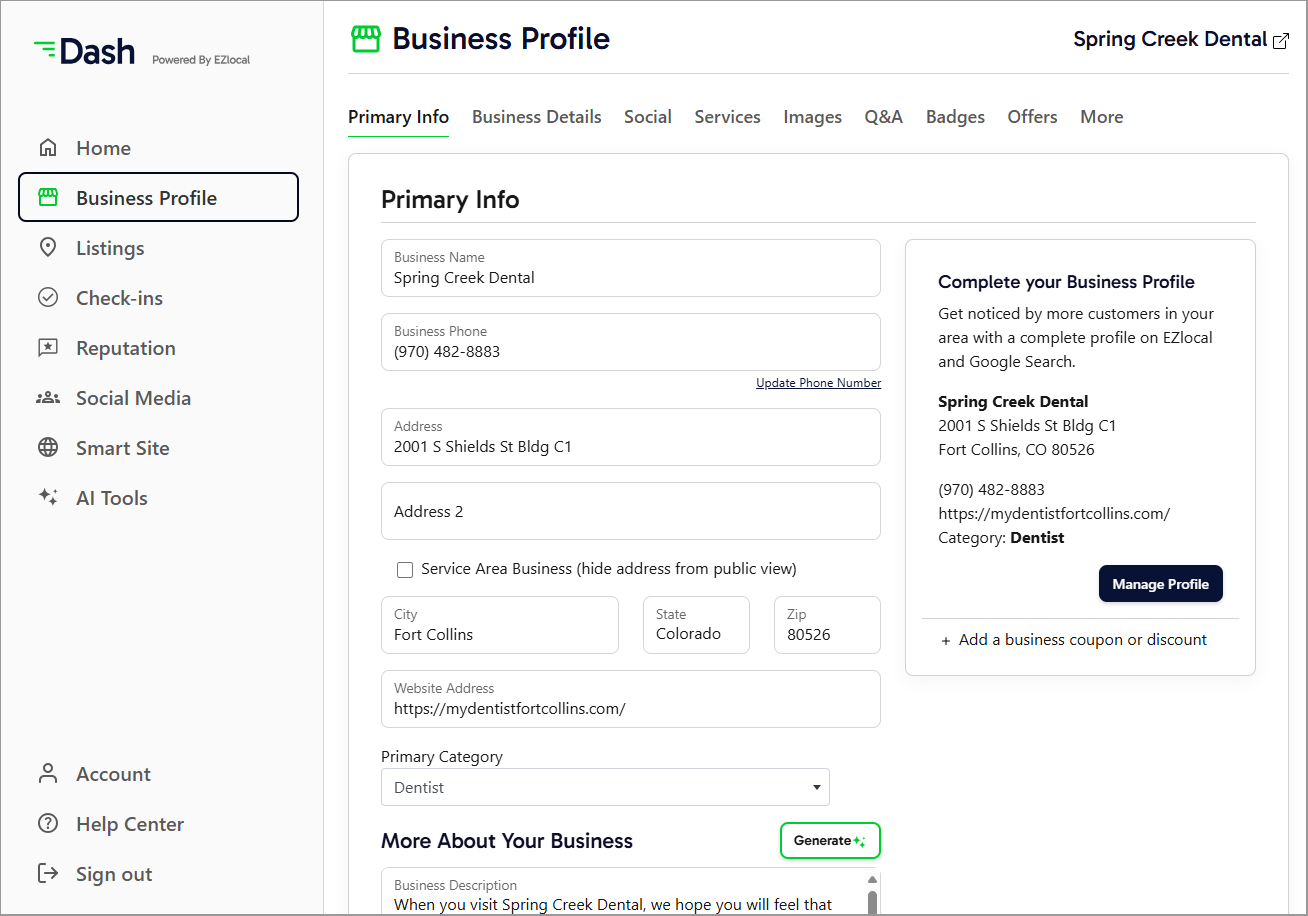Switch to the Social tab
1308x916 pixels.
coord(647,117)
